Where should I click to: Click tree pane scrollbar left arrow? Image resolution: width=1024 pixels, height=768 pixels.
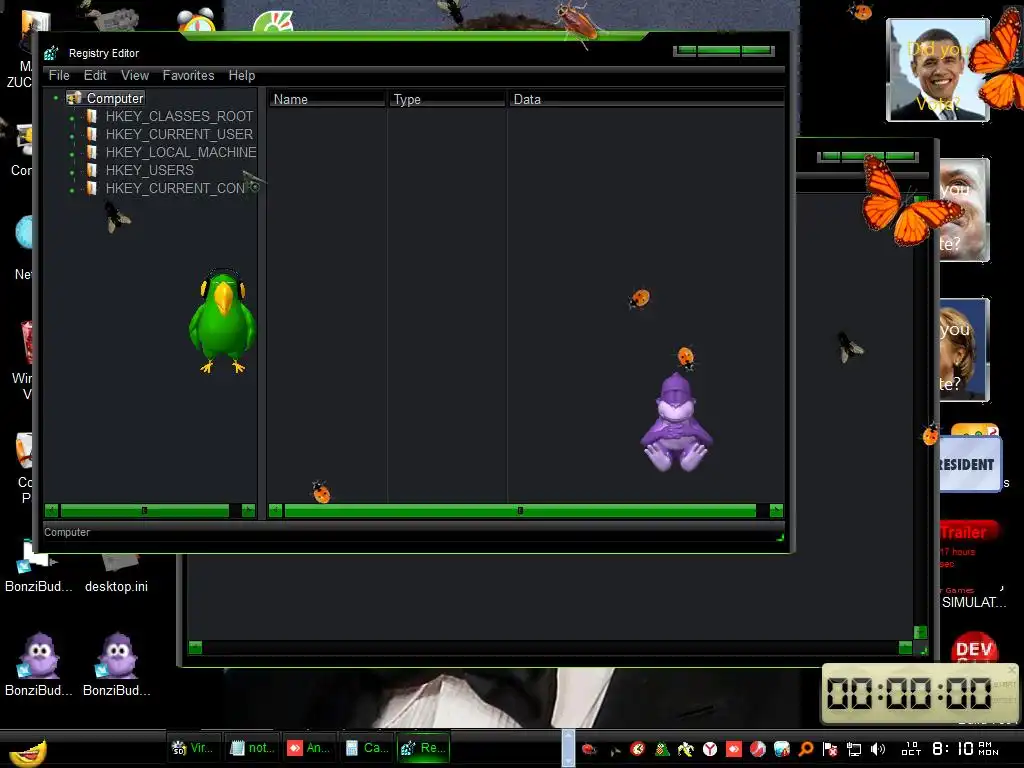[52, 511]
